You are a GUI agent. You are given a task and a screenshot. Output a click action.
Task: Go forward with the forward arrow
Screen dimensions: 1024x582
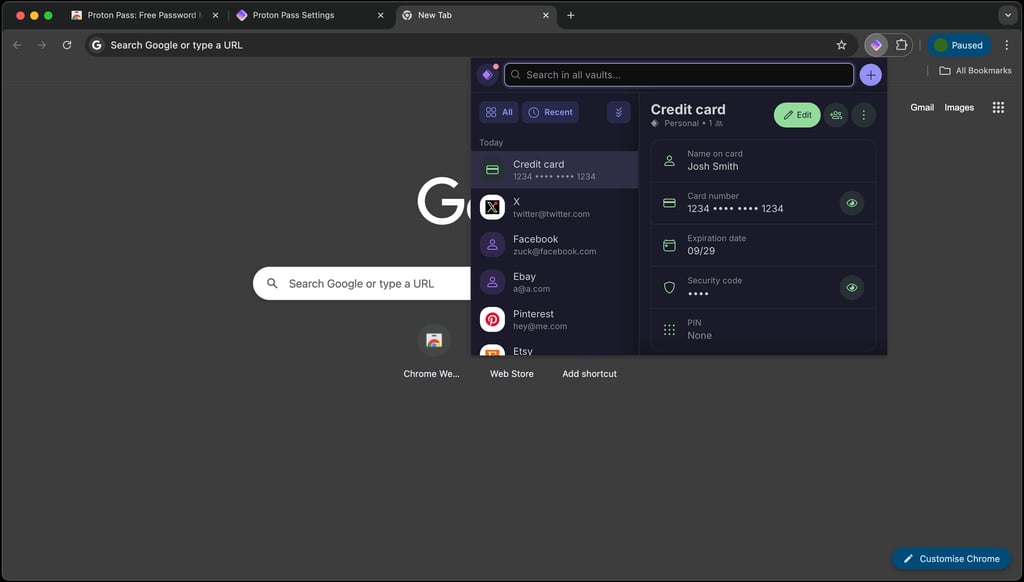click(42, 45)
